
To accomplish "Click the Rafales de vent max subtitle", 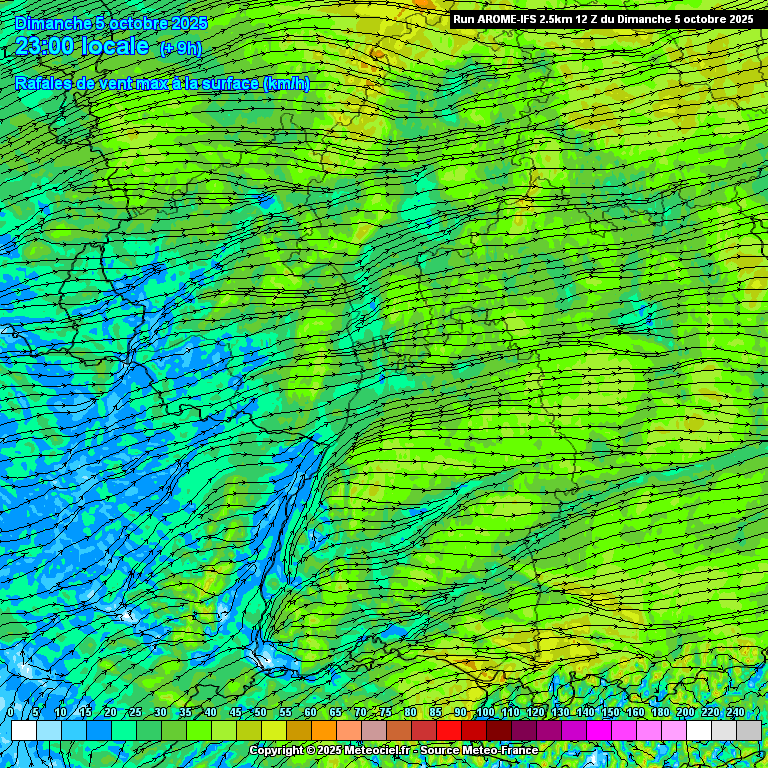I will point(162,84).
